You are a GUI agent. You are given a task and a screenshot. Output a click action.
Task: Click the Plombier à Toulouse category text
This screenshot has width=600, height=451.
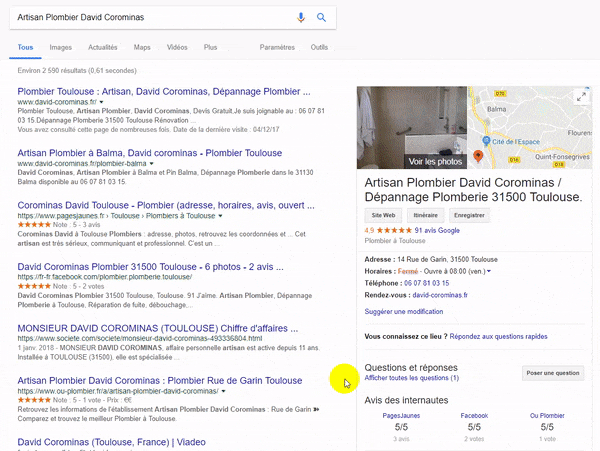tap(395, 241)
